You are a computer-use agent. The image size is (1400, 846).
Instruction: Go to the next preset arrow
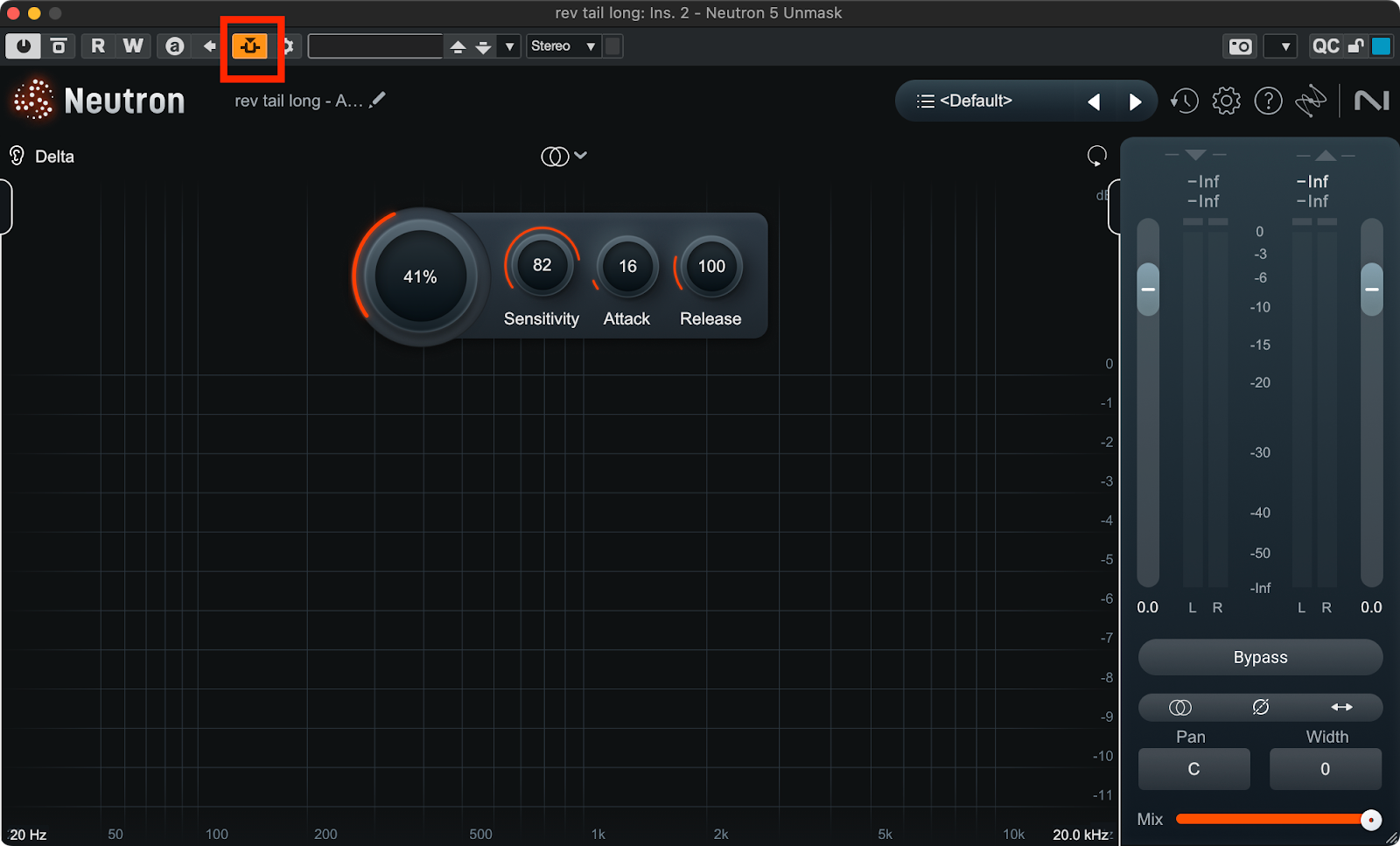tap(1135, 102)
